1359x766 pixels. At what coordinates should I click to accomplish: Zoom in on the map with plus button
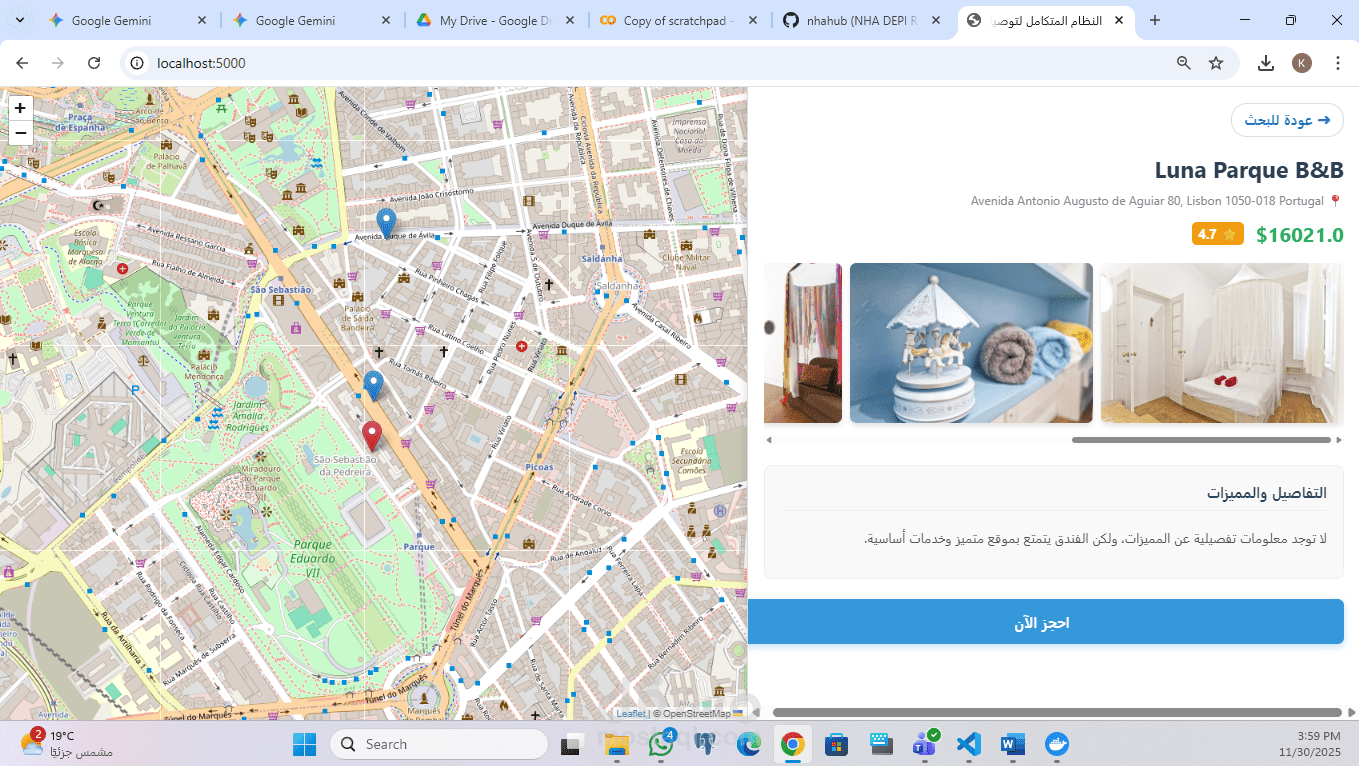tap(20, 108)
